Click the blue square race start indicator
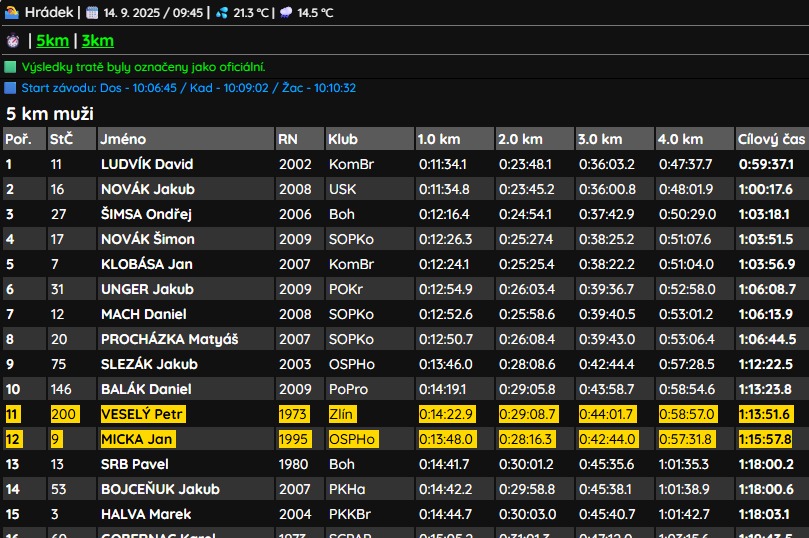The height and width of the screenshot is (538, 809). [x=11, y=88]
